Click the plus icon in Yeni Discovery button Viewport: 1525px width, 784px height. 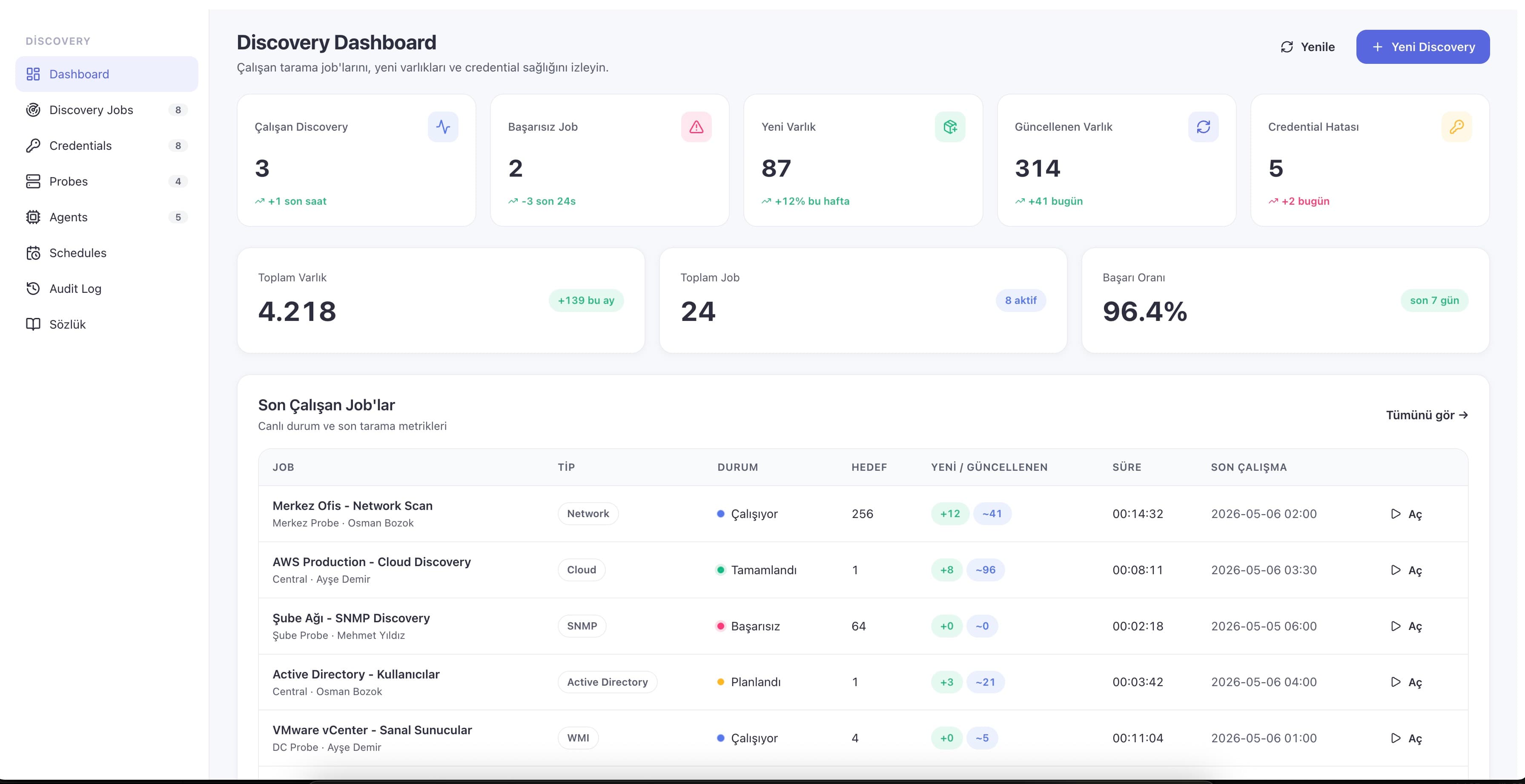point(1378,47)
